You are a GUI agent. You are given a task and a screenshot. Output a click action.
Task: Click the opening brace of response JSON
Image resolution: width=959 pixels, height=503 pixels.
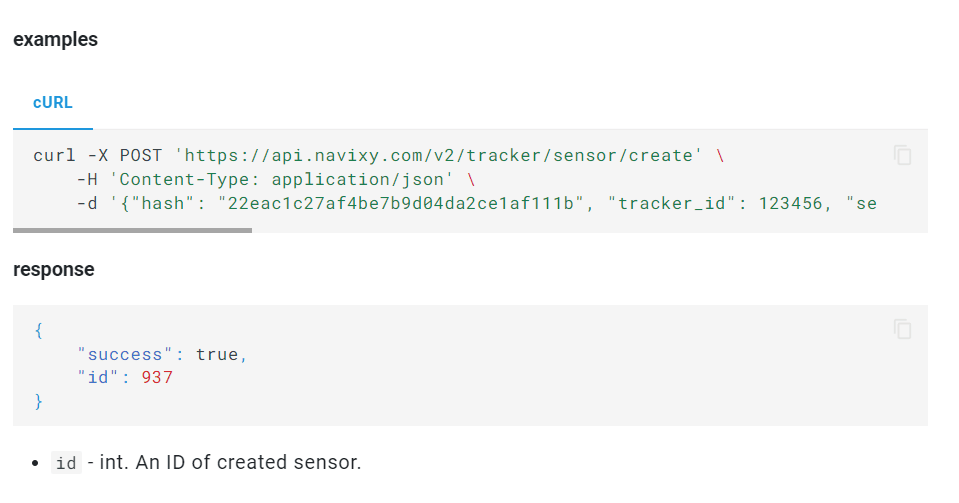tap(39, 330)
